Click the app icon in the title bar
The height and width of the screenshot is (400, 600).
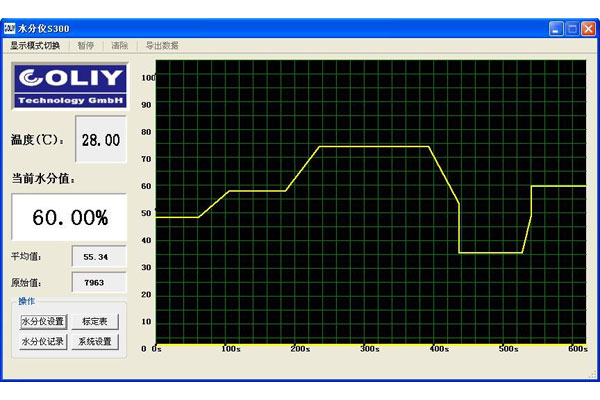click(11, 29)
